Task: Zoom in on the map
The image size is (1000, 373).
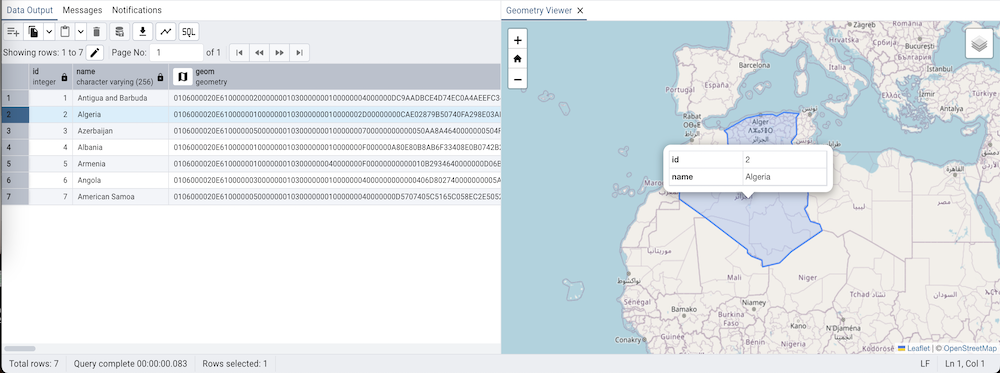Action: coord(517,40)
